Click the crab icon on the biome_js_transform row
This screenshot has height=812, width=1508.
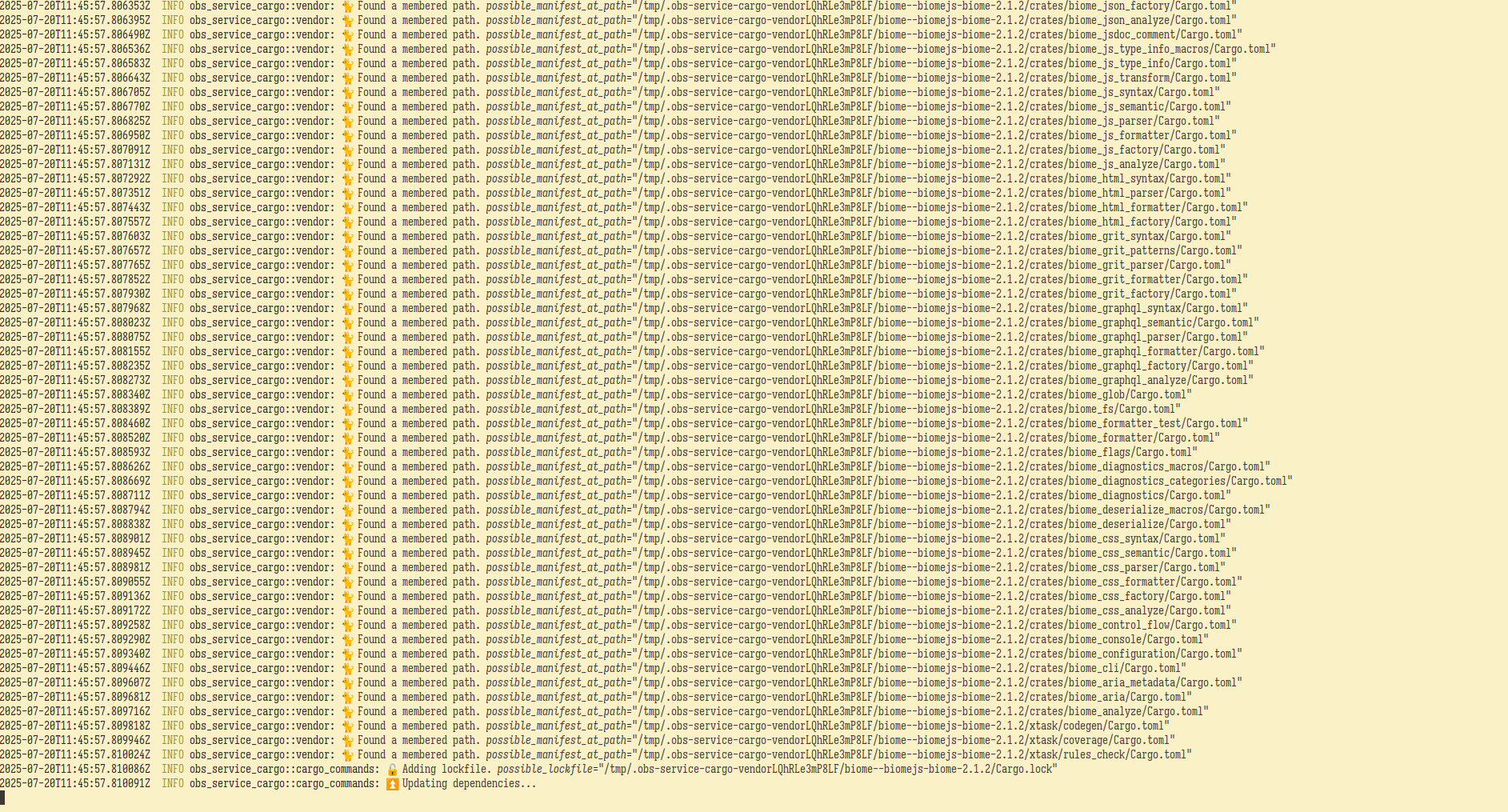[347, 78]
